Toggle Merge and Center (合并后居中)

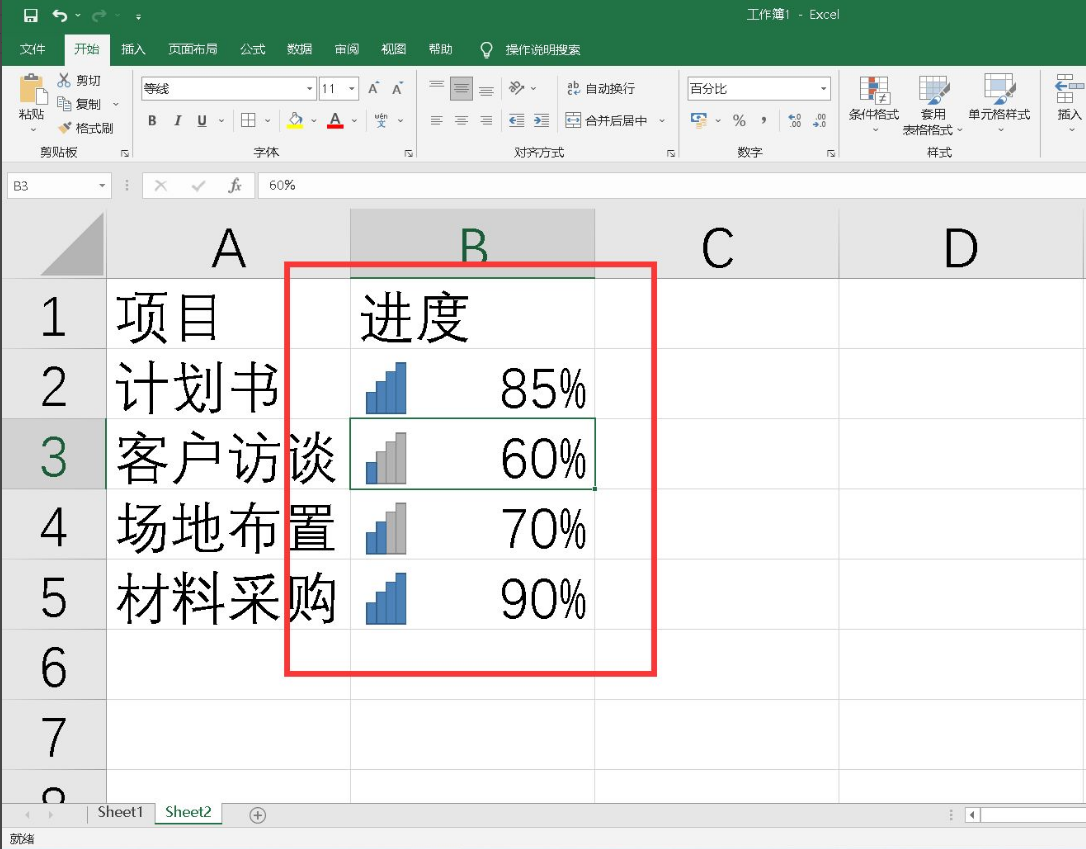607,120
